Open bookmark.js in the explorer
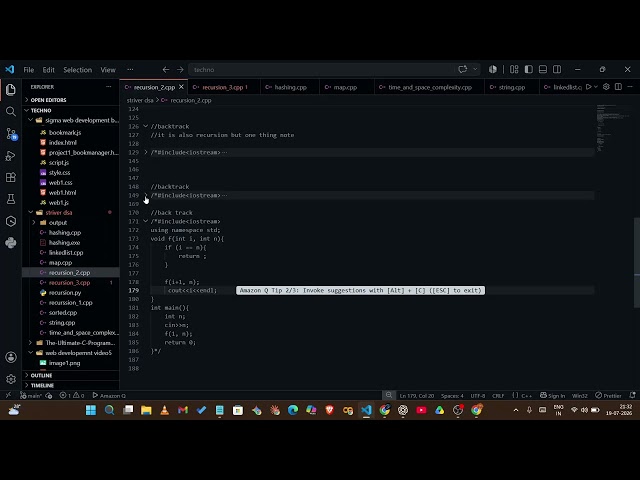The width and height of the screenshot is (640, 480). pyautogui.click(x=71, y=133)
